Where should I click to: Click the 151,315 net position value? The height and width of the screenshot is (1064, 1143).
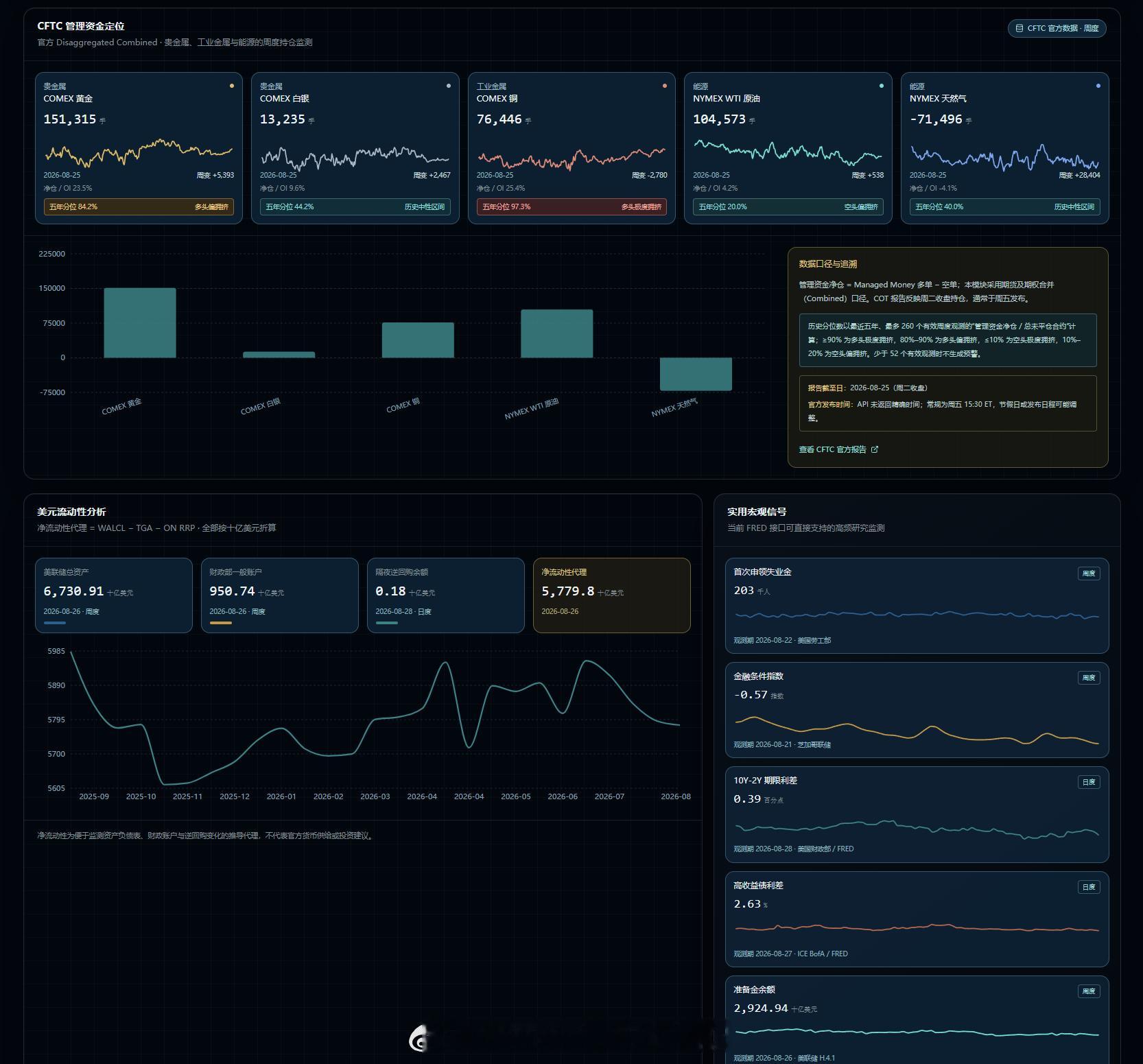[x=69, y=119]
